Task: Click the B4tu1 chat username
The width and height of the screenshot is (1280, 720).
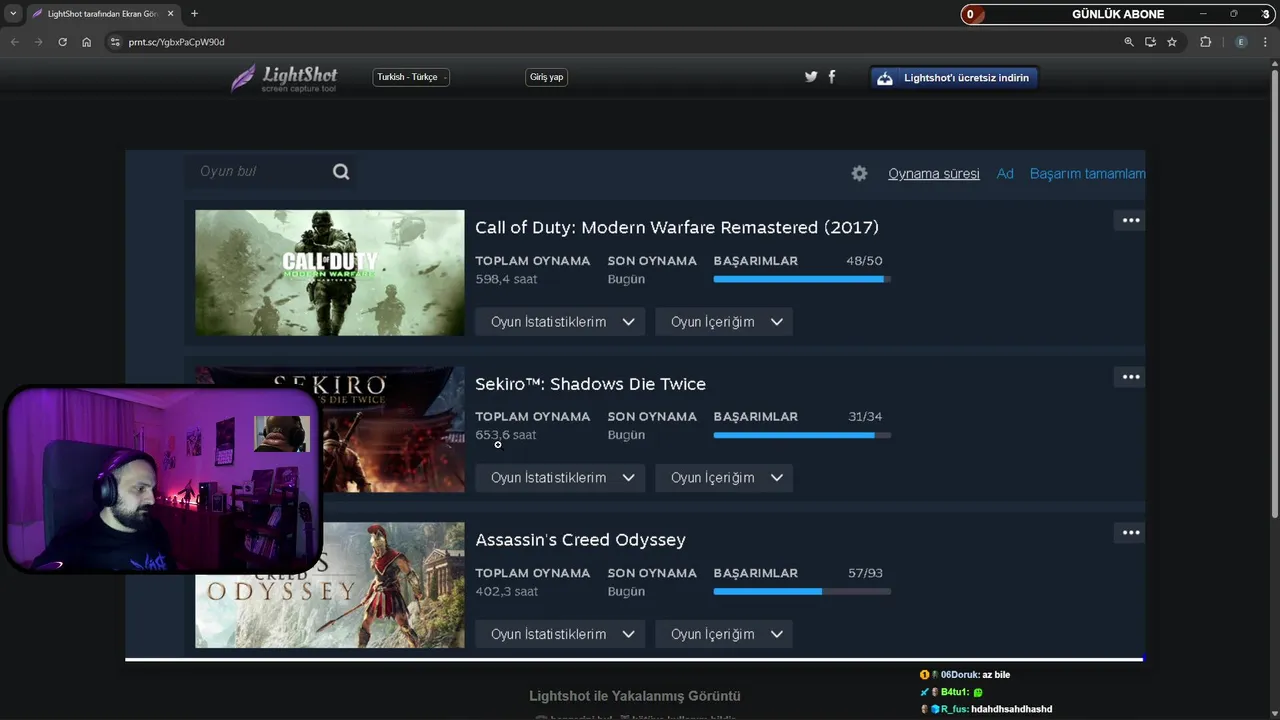Action: [954, 692]
